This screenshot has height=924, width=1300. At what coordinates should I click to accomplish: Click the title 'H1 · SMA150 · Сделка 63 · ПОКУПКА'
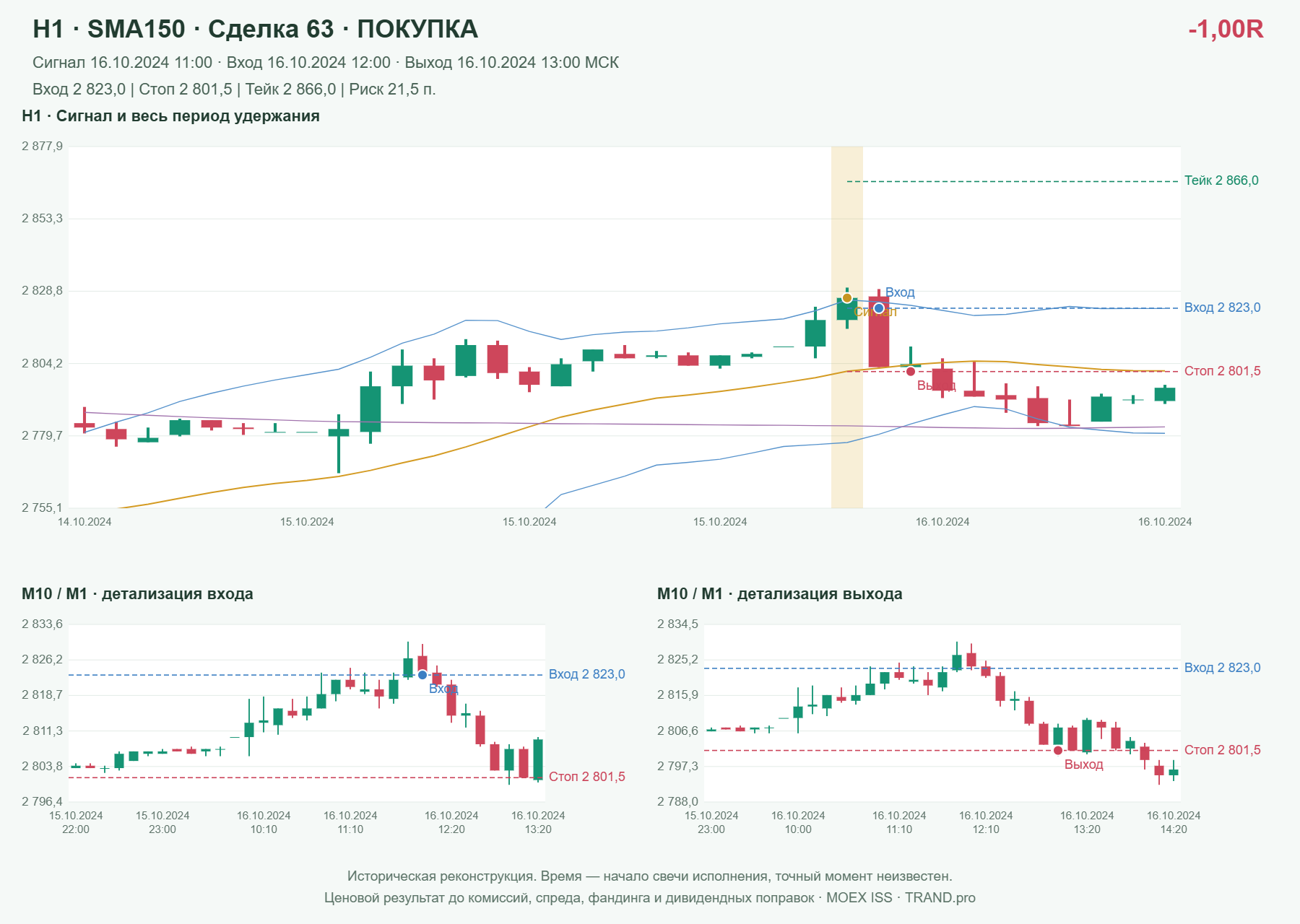[255, 29]
